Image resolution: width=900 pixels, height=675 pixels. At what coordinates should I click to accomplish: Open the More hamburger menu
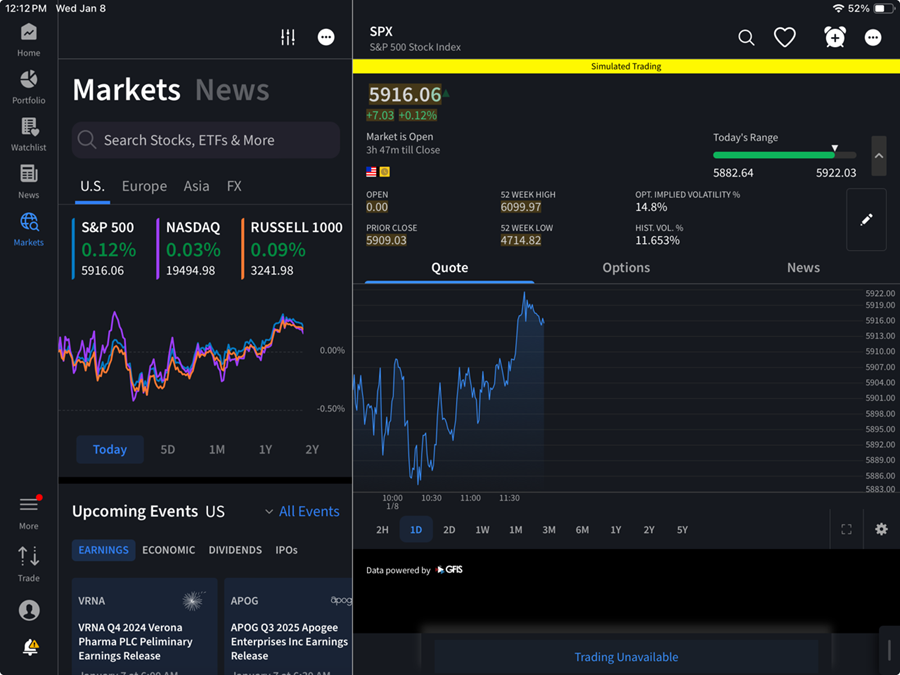29,505
